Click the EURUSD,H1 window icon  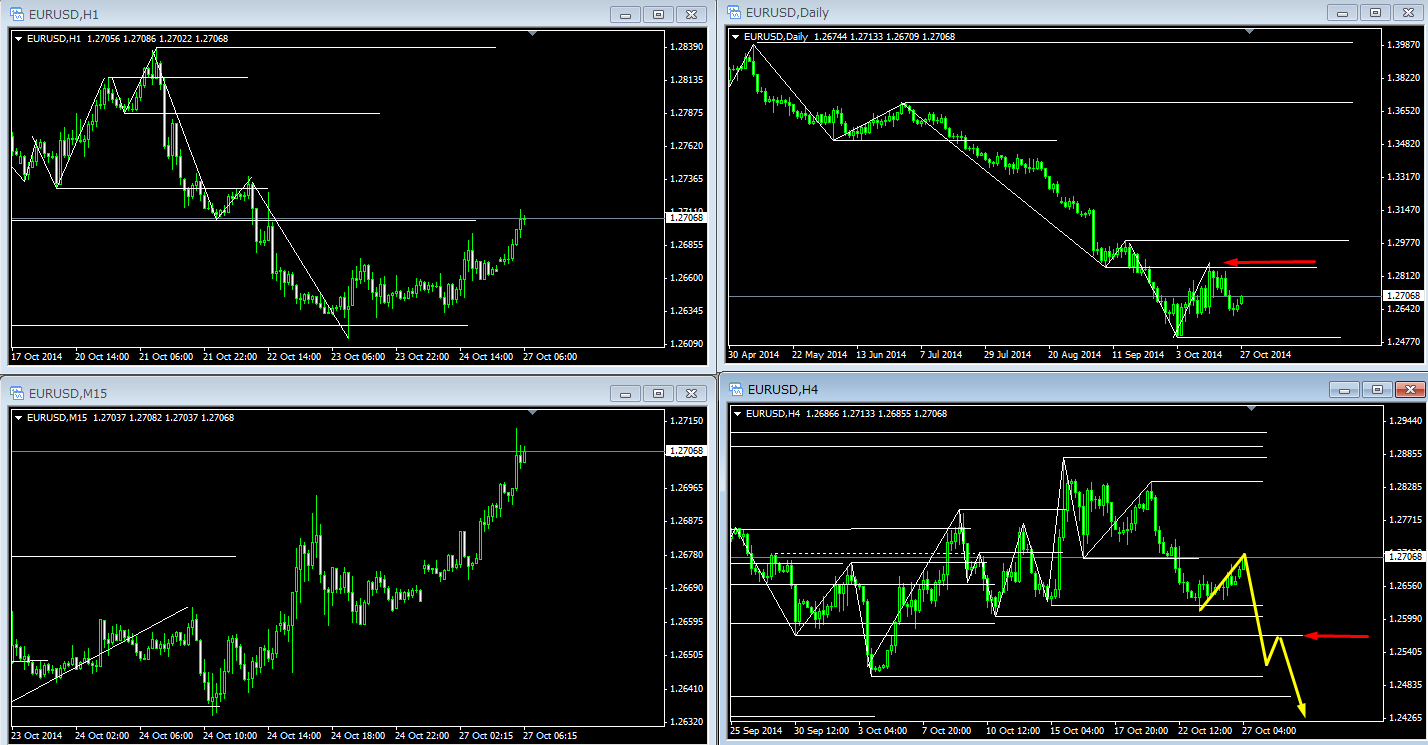pos(16,15)
